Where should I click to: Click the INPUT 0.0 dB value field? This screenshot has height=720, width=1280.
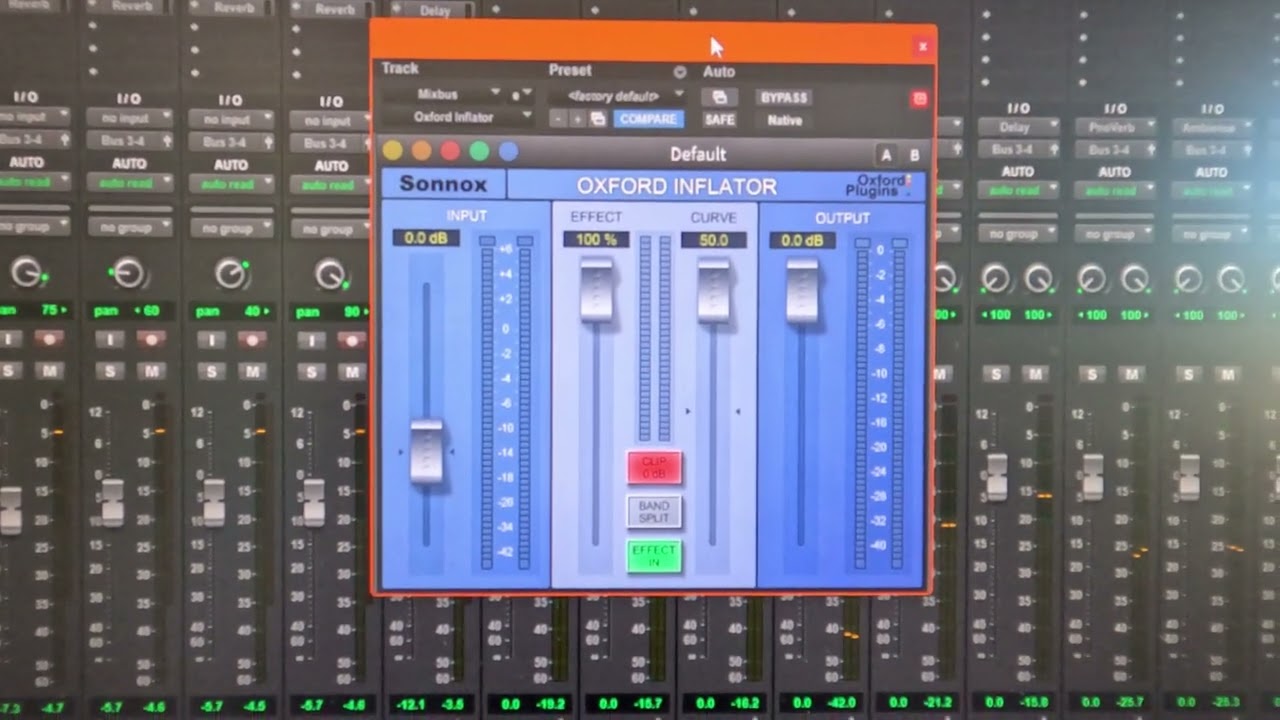pos(425,238)
